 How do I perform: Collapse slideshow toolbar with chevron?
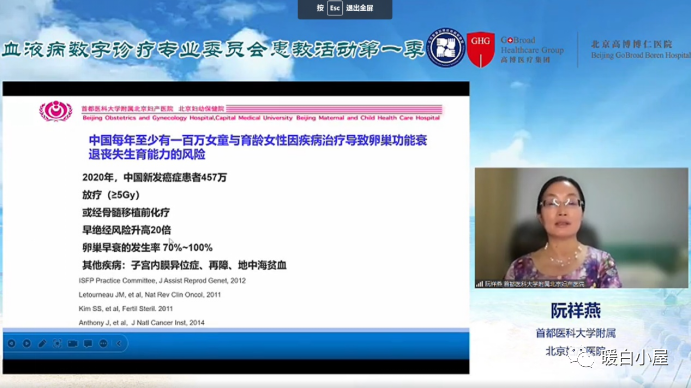pos(119,343)
